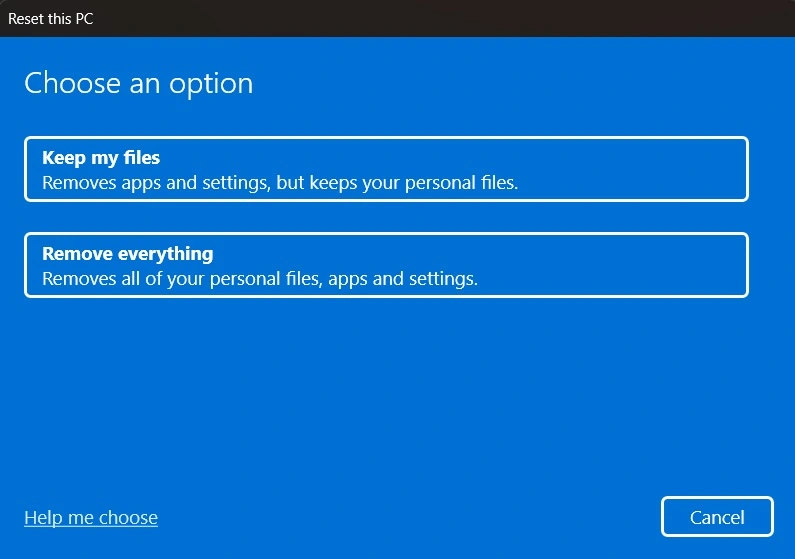Open the Help me choose link
This screenshot has height=559, width=795.
point(91,517)
